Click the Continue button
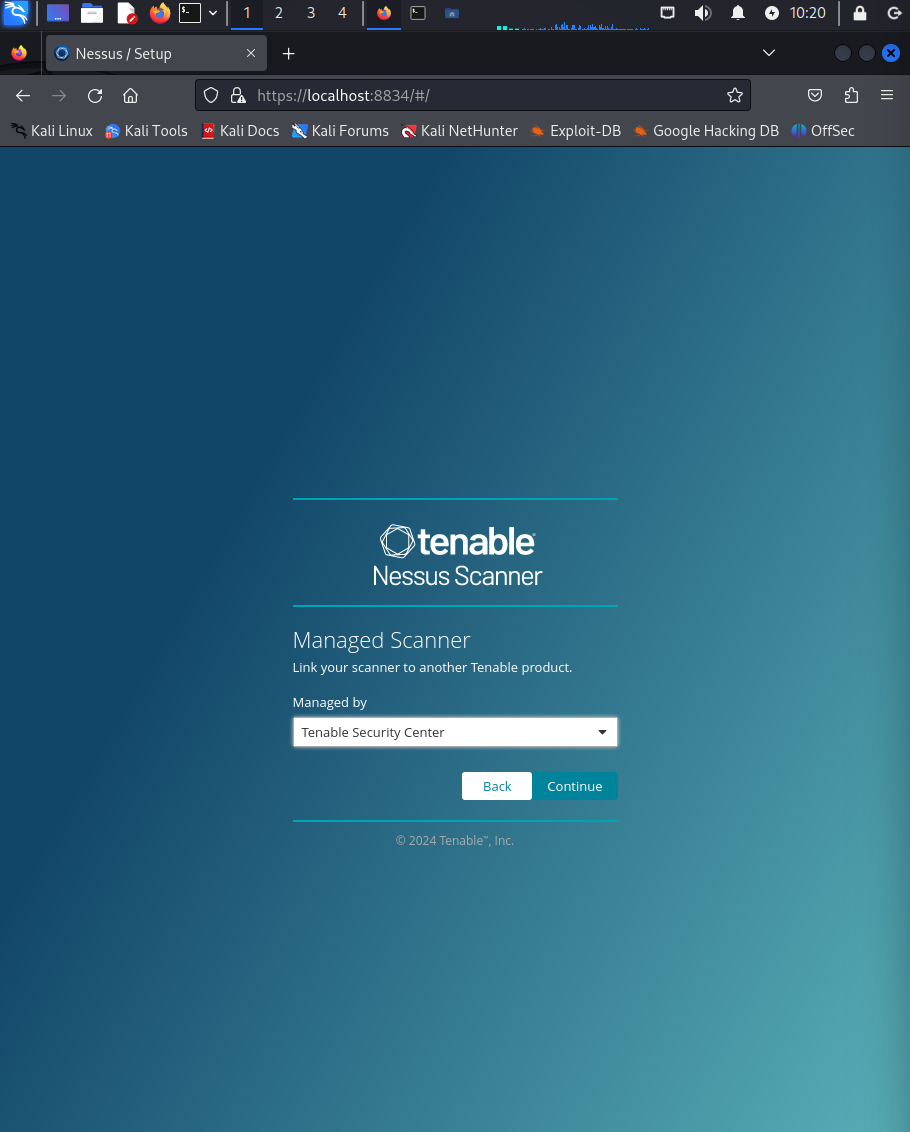 [x=575, y=786]
